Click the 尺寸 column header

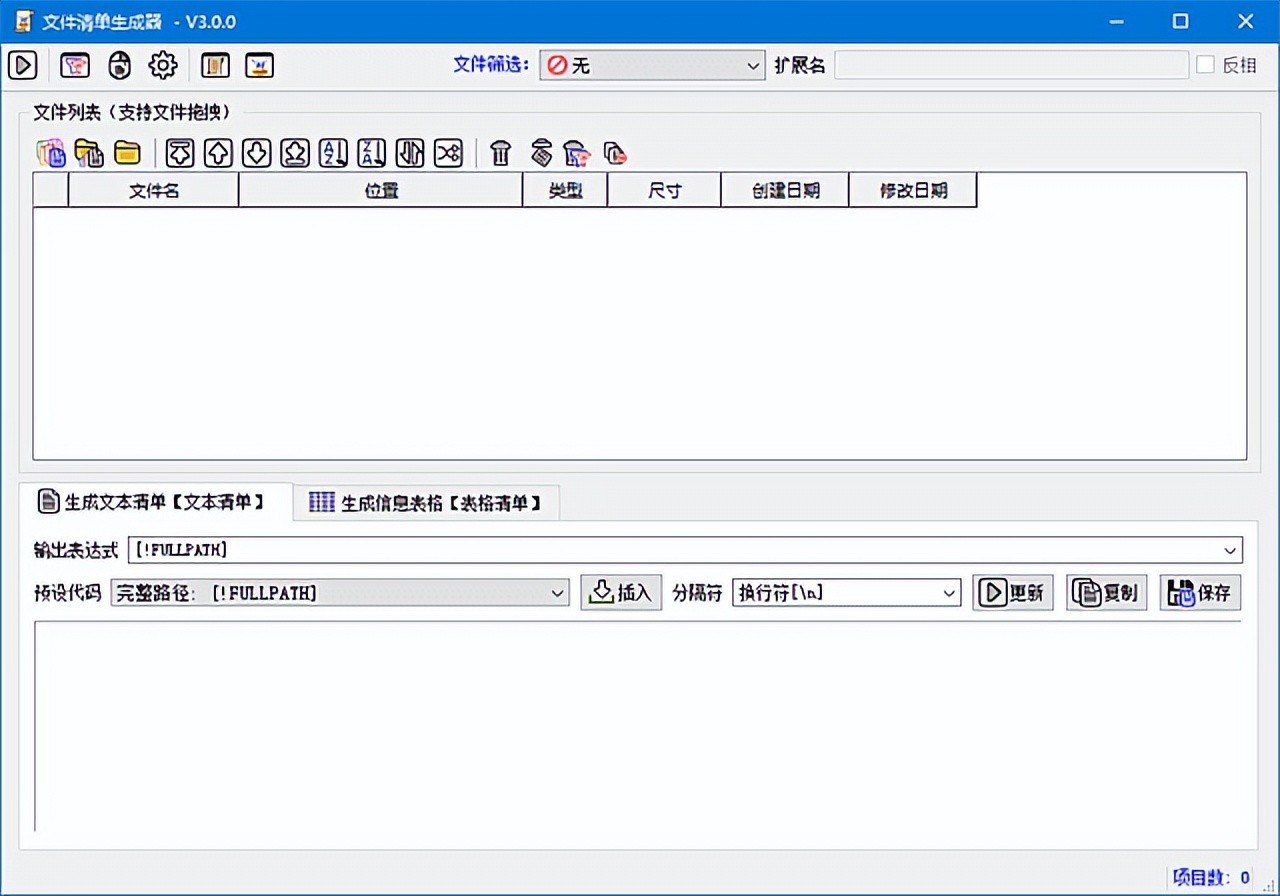(664, 190)
